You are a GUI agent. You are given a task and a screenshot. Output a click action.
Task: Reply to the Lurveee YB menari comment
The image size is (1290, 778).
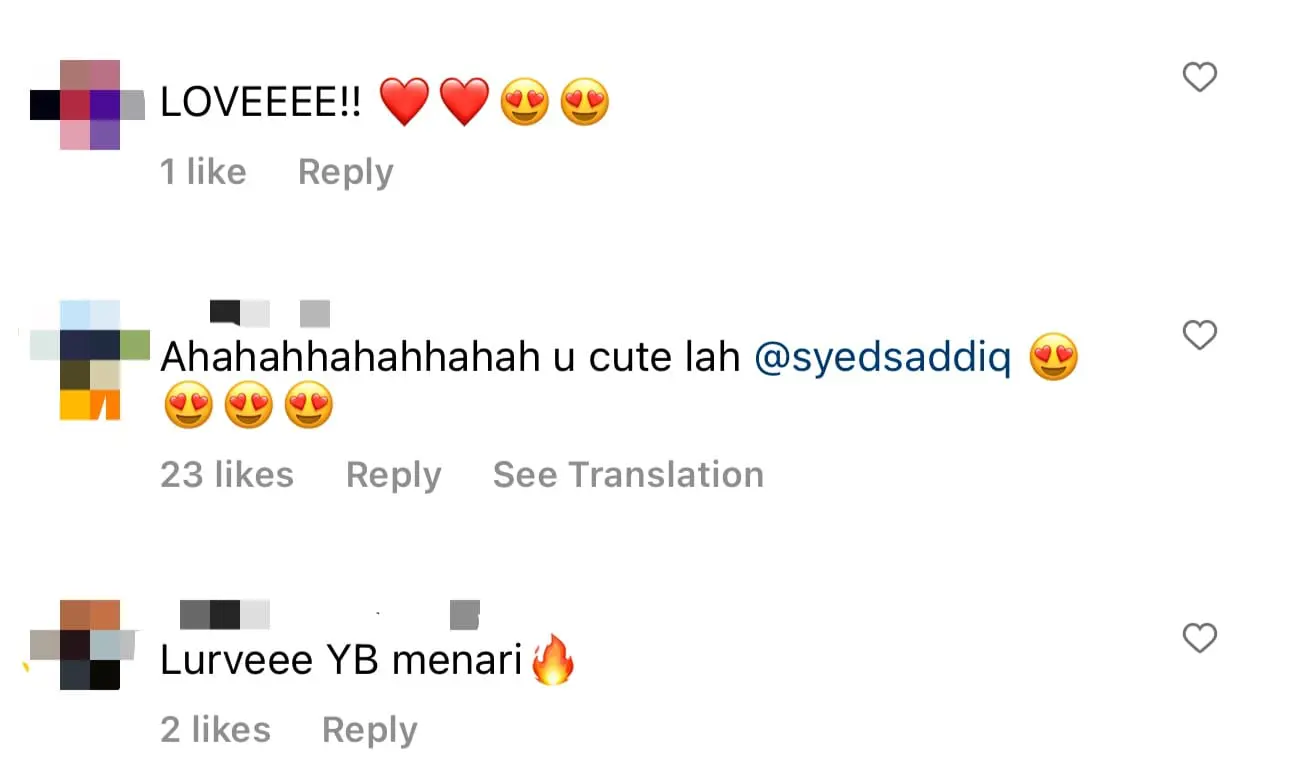click(369, 729)
